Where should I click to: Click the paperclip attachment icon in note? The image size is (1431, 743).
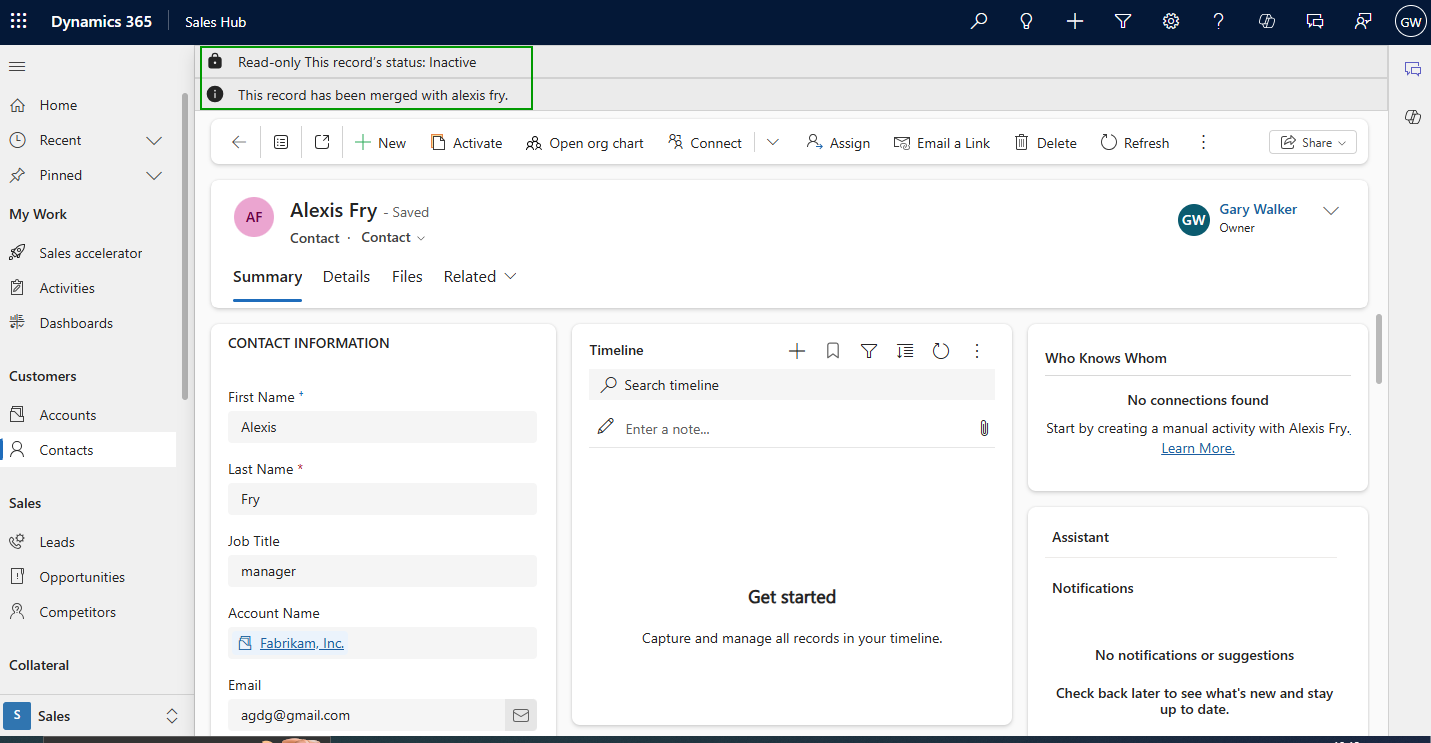tap(983, 428)
